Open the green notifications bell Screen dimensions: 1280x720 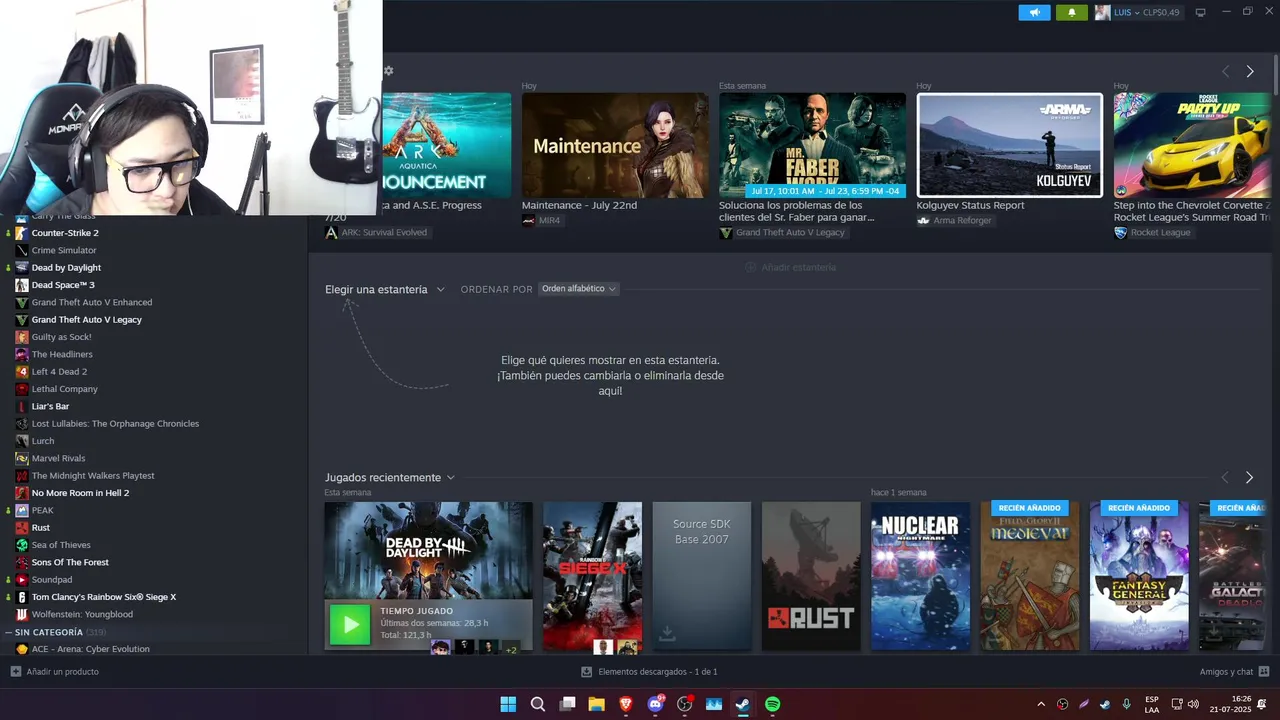1071,12
